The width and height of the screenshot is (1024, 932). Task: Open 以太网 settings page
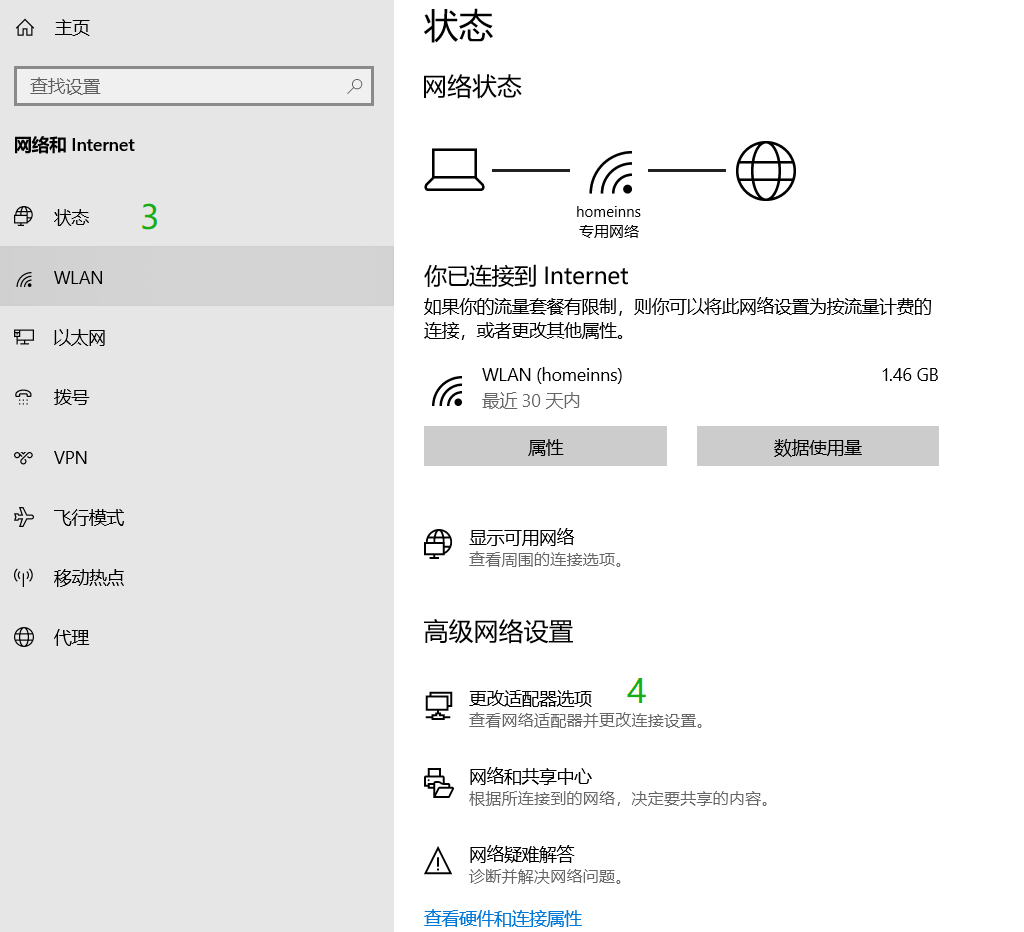pos(80,337)
